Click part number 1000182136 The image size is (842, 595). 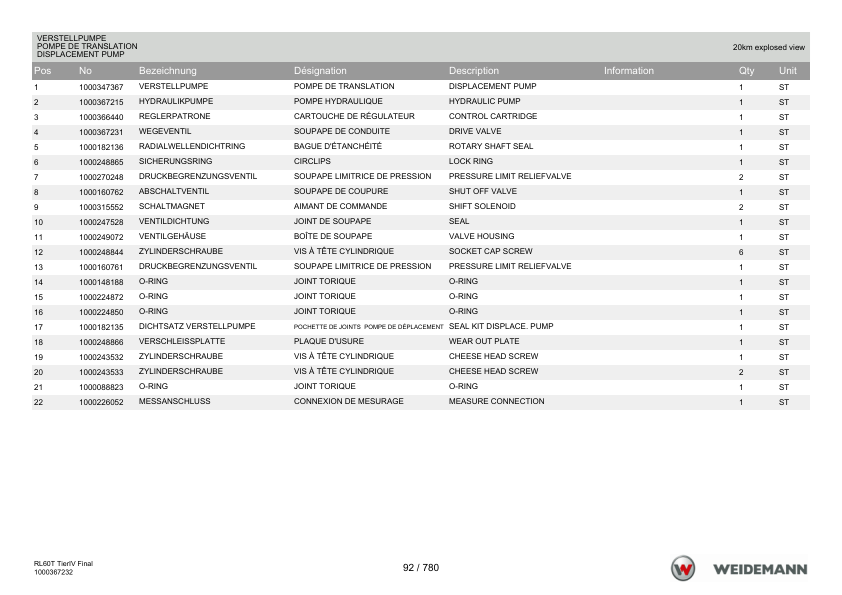[x=101, y=147]
